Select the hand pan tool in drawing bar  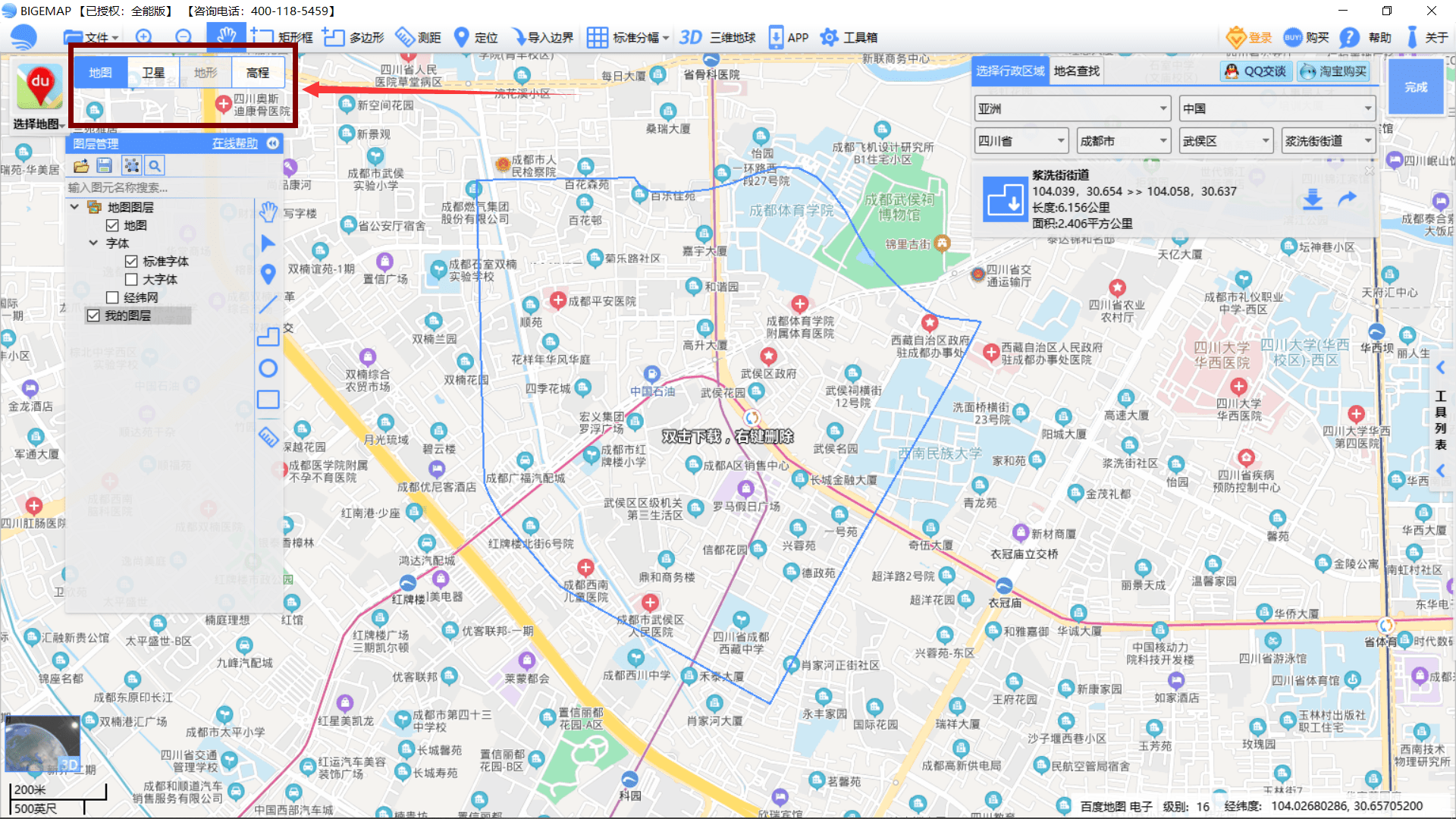pyautogui.click(x=268, y=212)
